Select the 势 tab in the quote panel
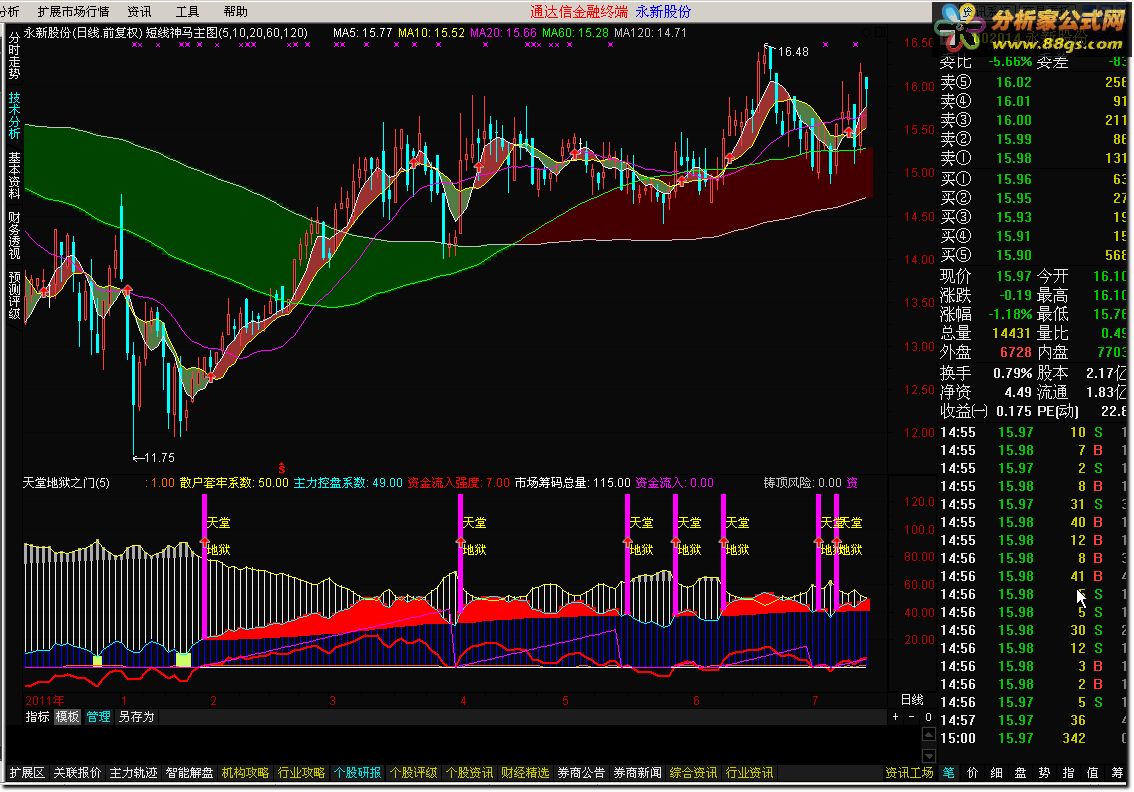This screenshot has width=1134, height=792. (x=1044, y=772)
